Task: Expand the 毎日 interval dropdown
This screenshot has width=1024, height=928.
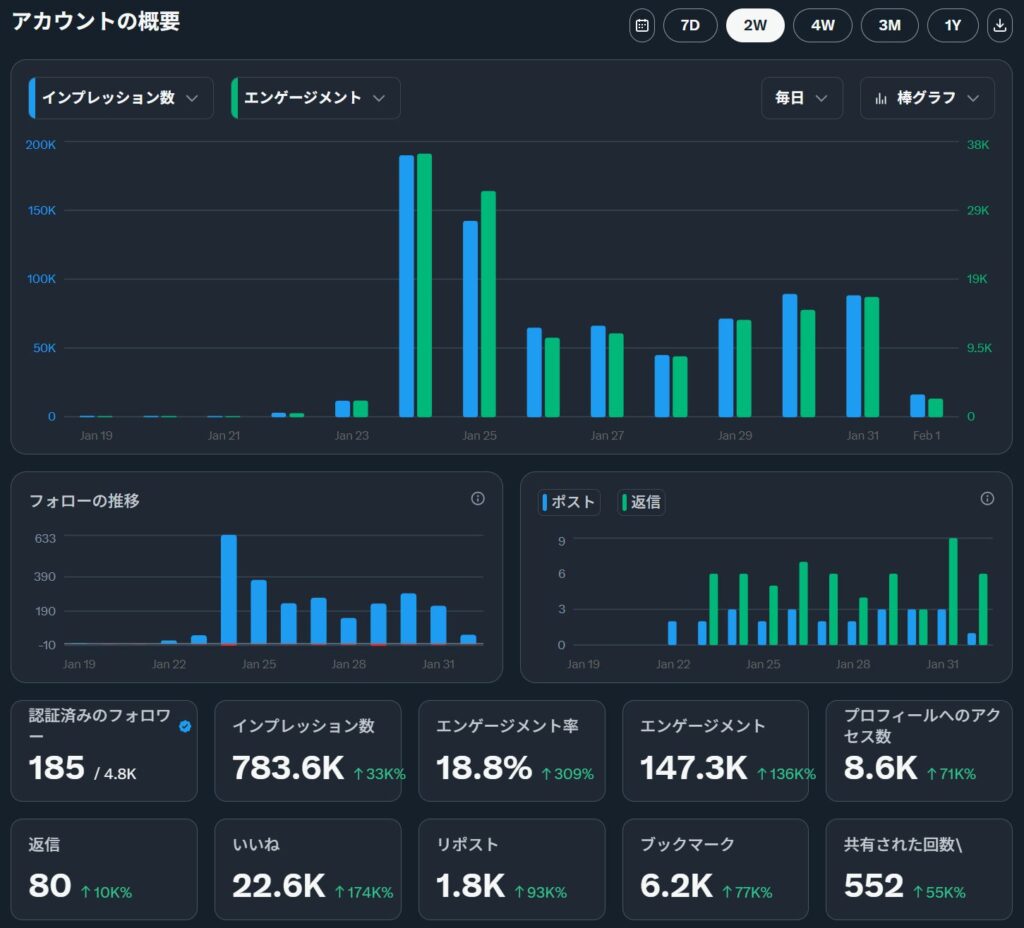Action: coord(801,98)
